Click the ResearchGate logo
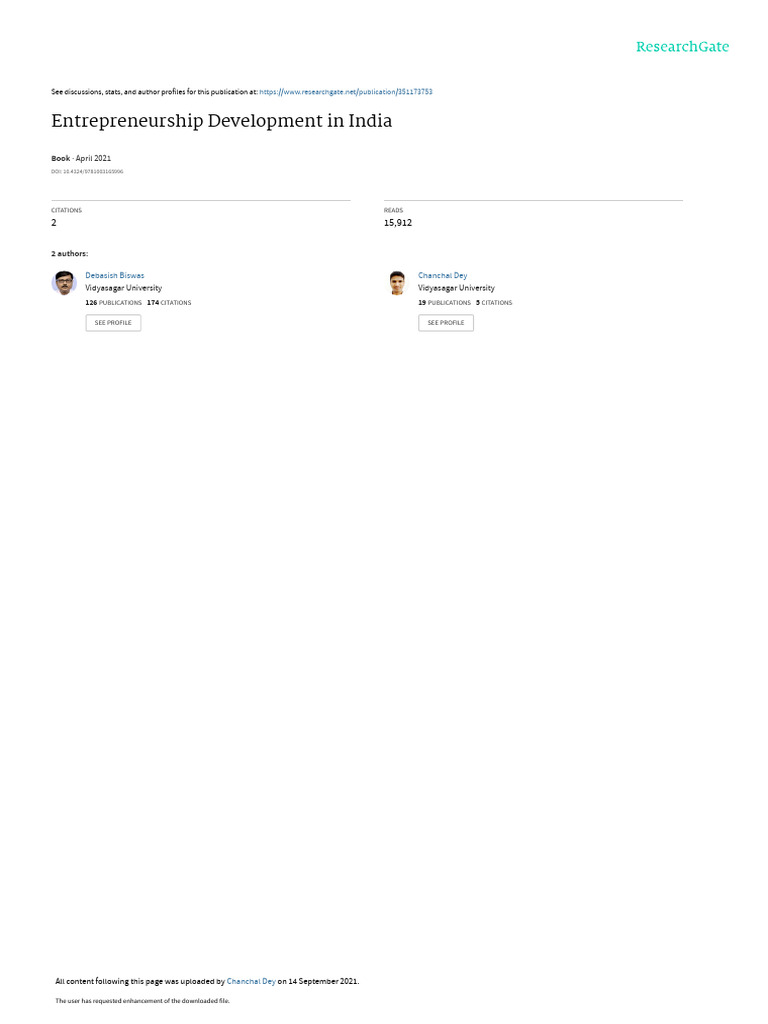 click(x=682, y=46)
